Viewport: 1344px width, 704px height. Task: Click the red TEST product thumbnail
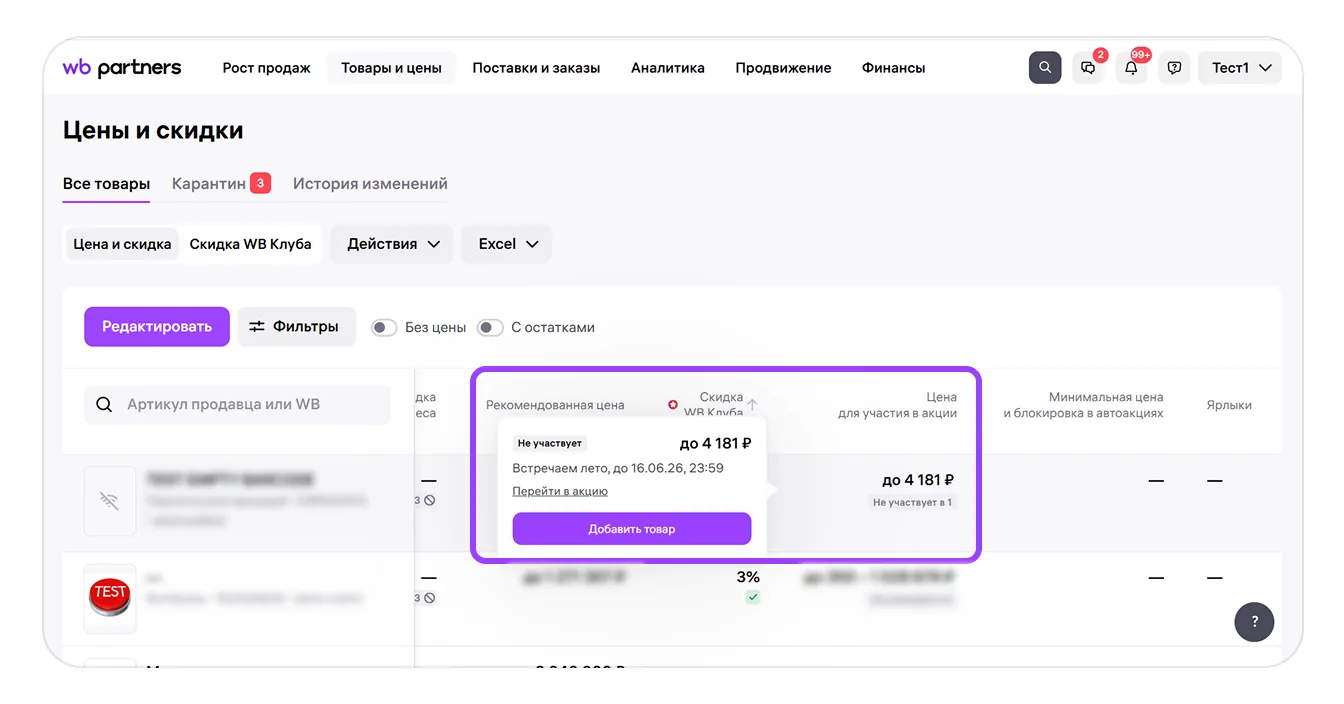coord(110,598)
